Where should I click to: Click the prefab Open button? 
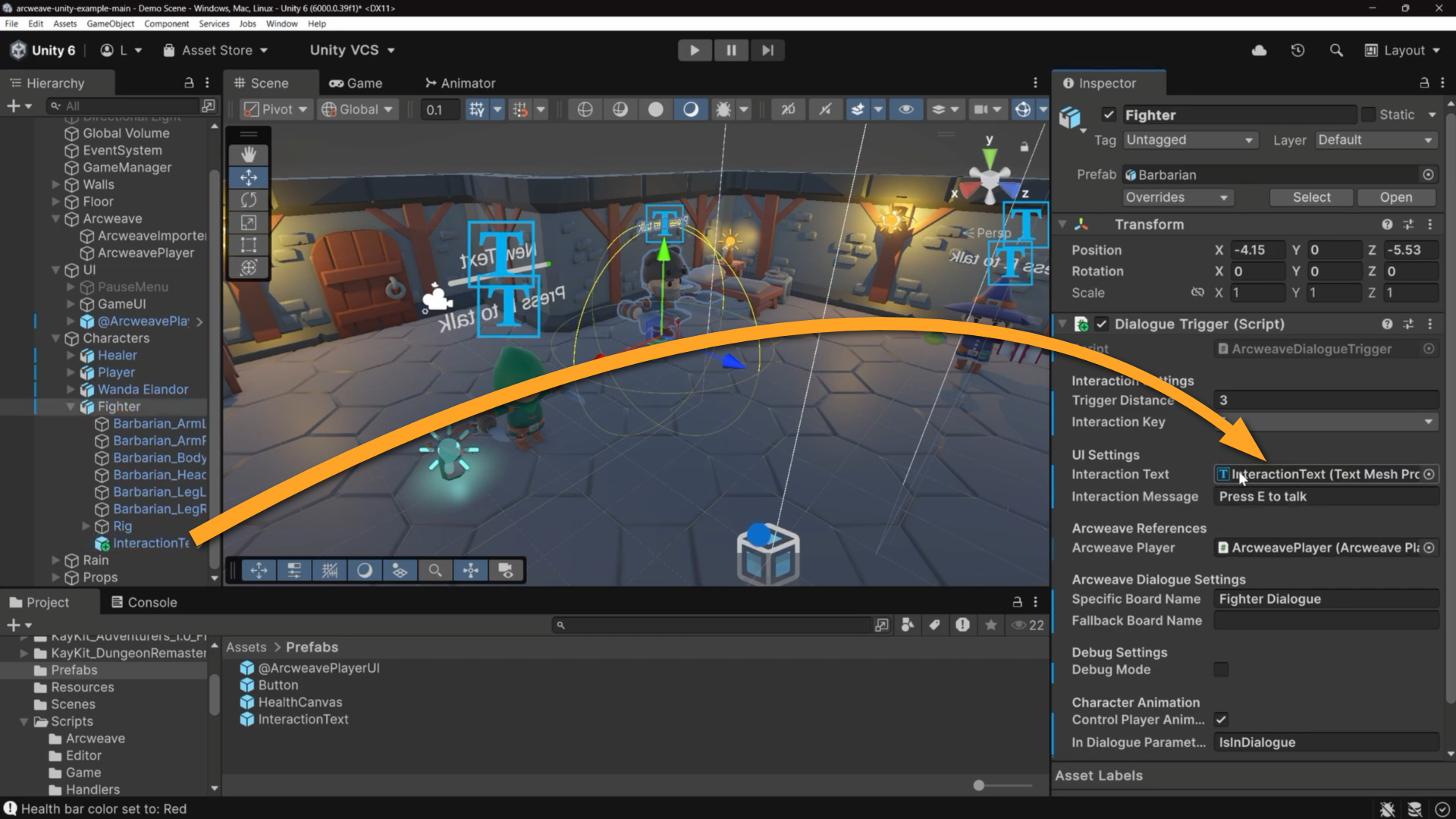(1395, 197)
